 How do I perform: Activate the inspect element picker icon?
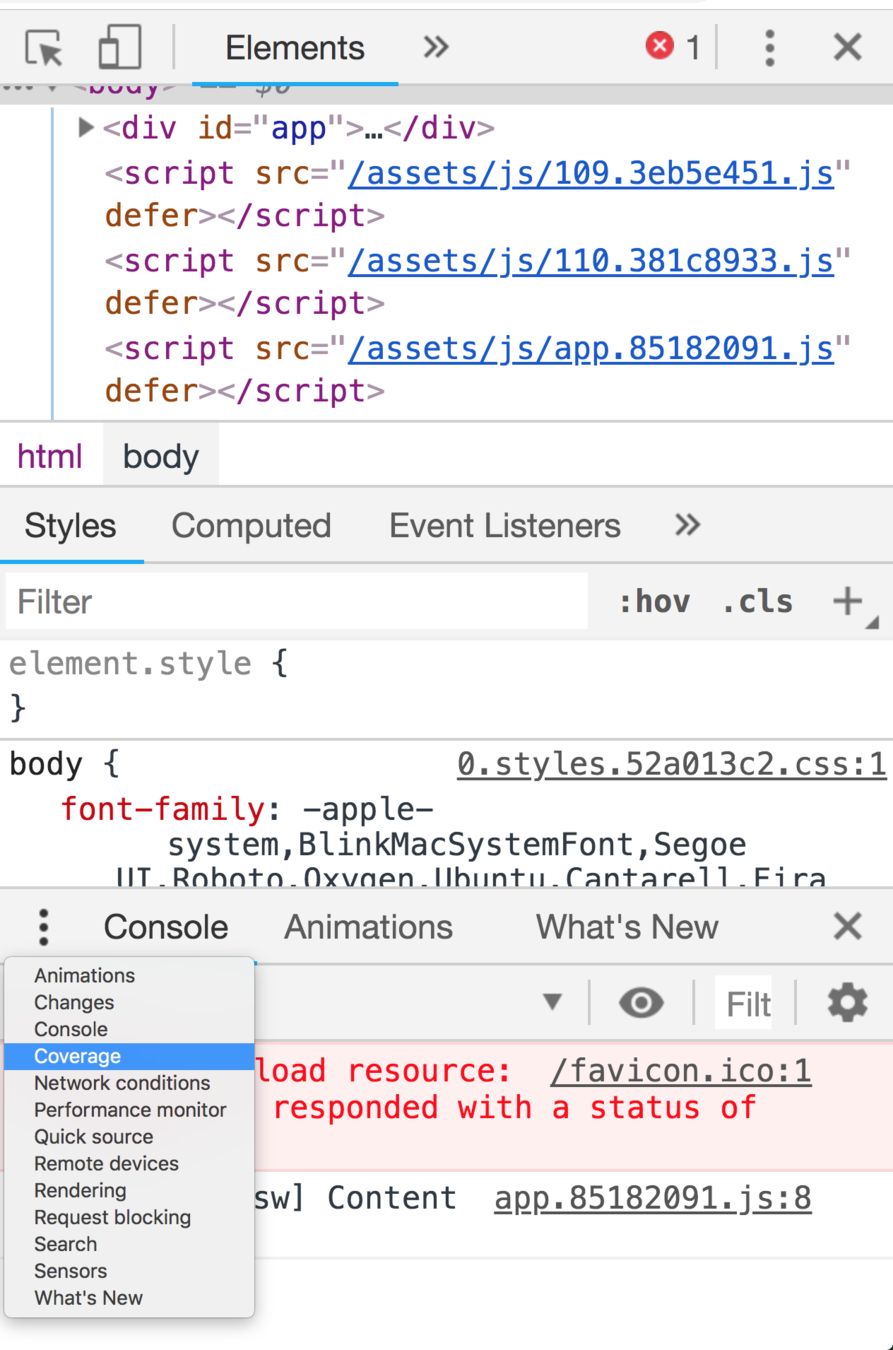44,48
